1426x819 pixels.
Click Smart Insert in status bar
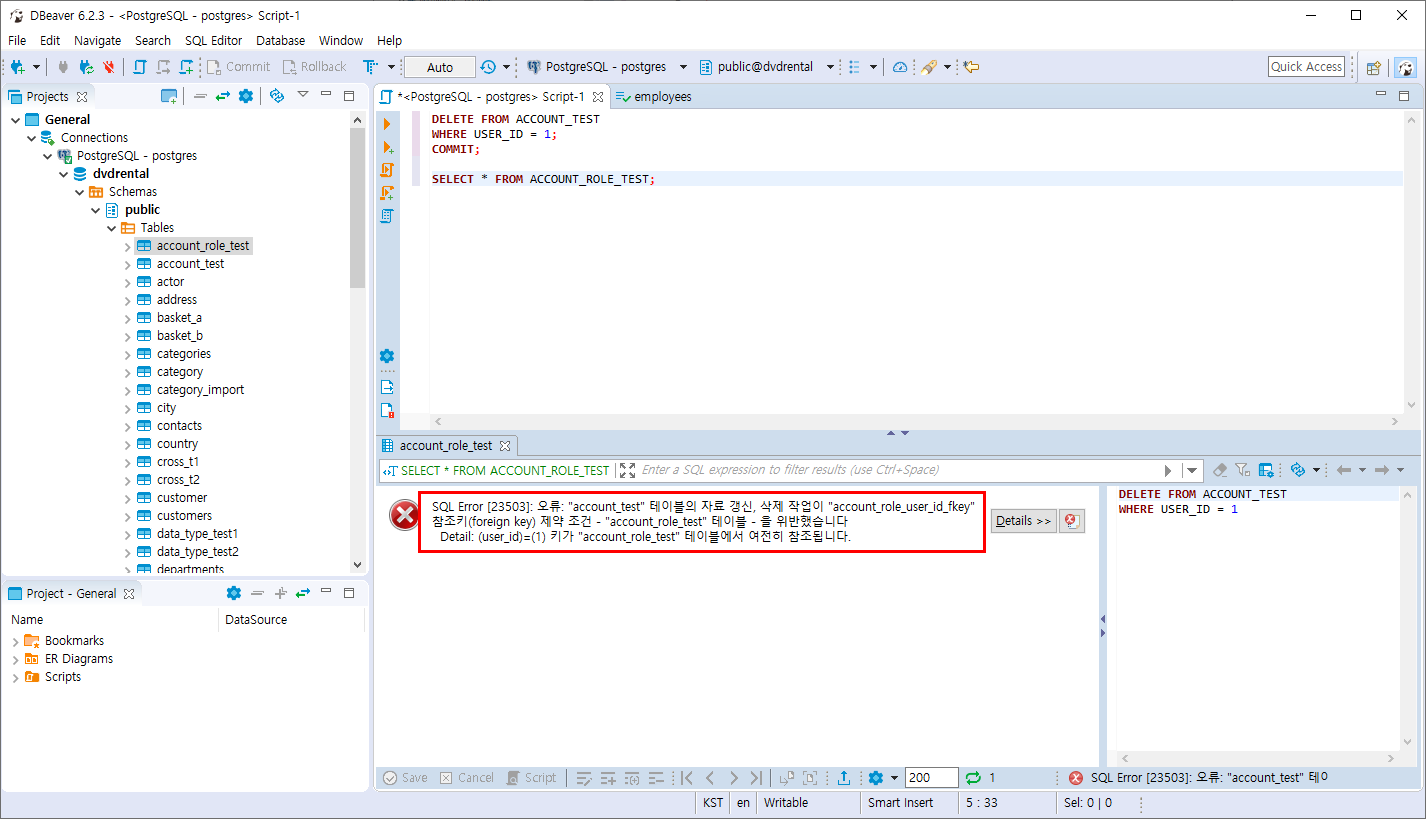coord(900,803)
